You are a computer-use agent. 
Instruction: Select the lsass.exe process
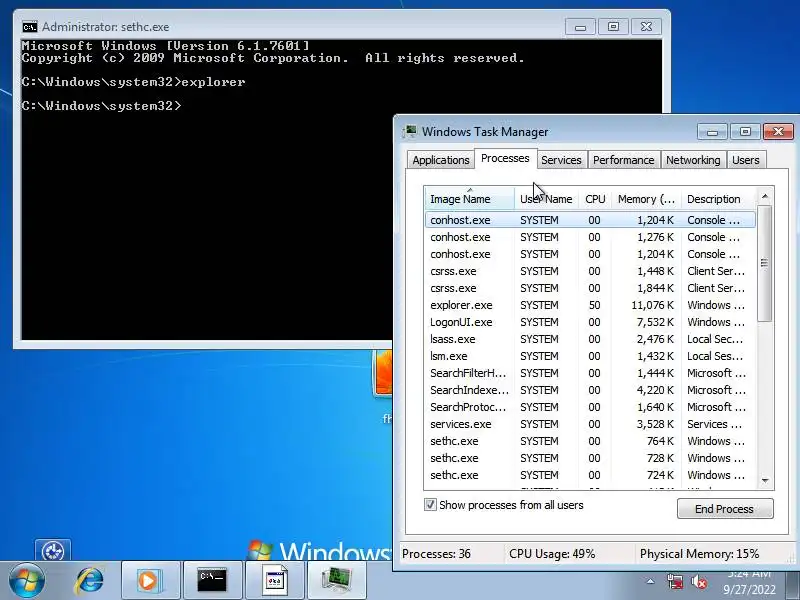pyautogui.click(x=590, y=339)
